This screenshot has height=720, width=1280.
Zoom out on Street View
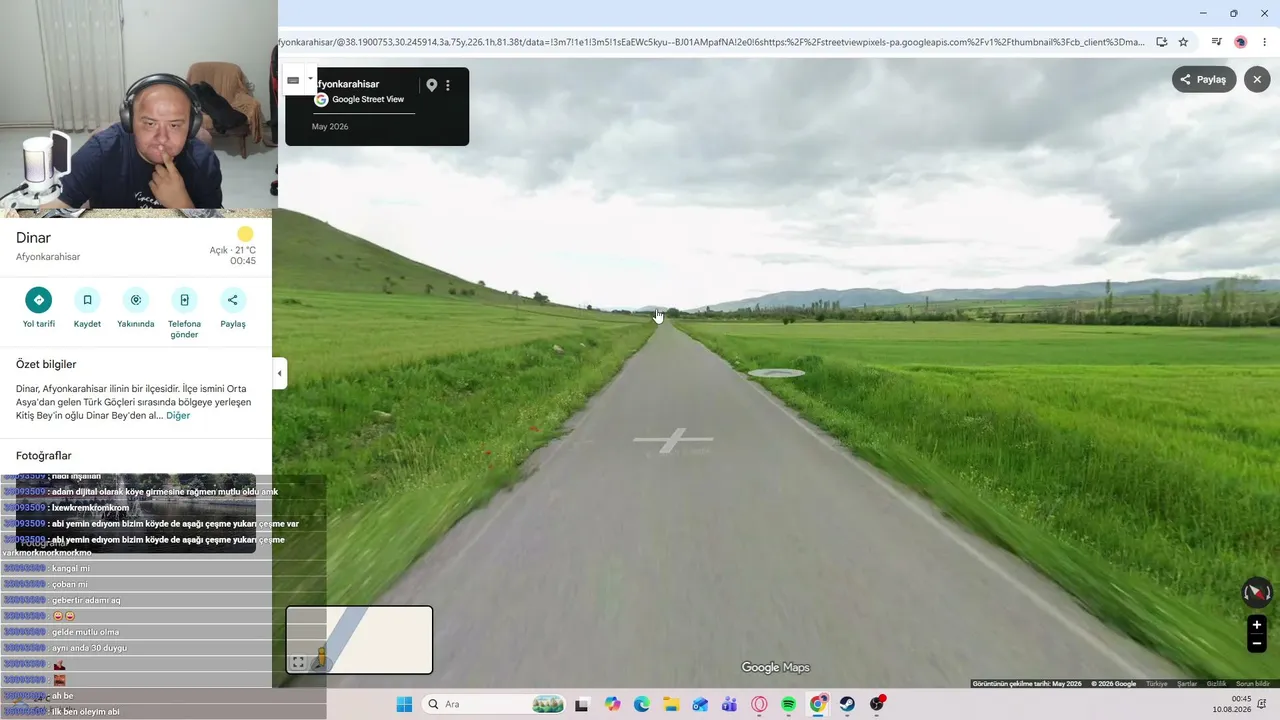click(x=1257, y=644)
